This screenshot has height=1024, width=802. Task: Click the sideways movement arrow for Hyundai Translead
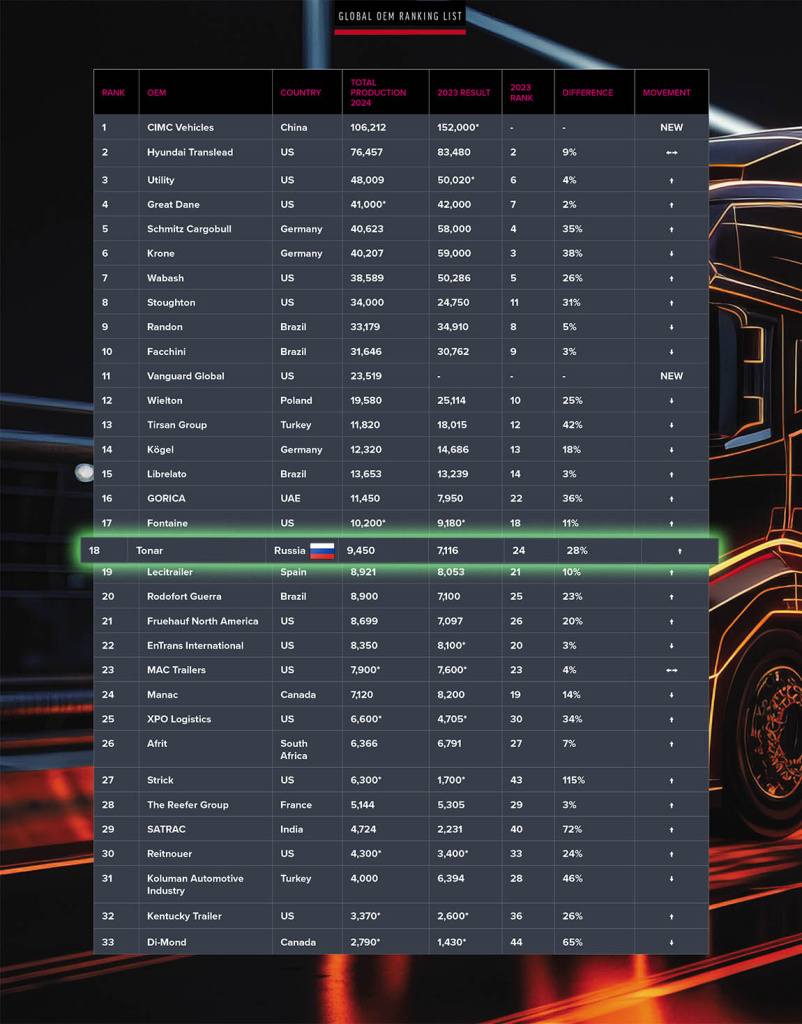tap(671, 153)
